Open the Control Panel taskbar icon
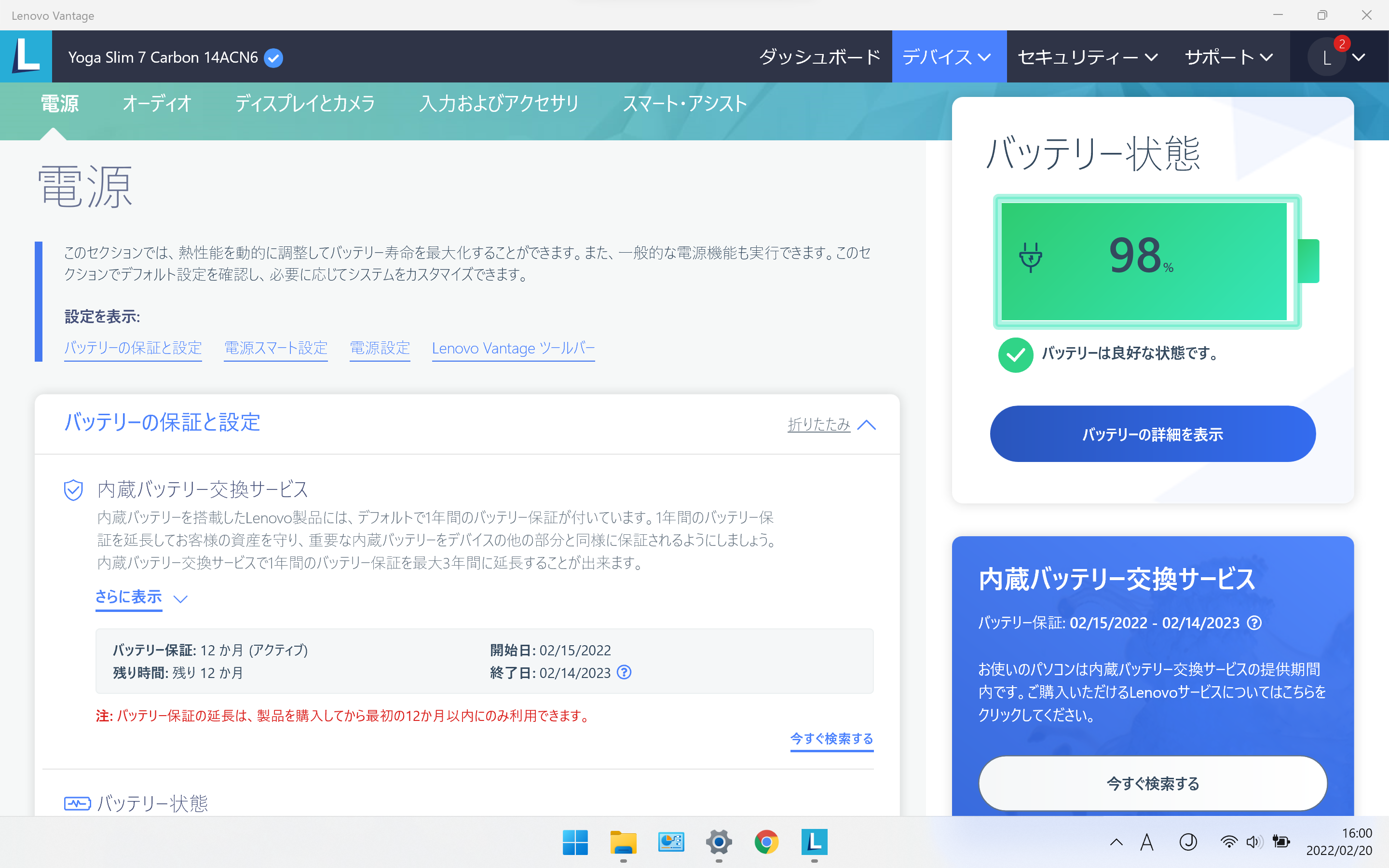 pos(671,842)
